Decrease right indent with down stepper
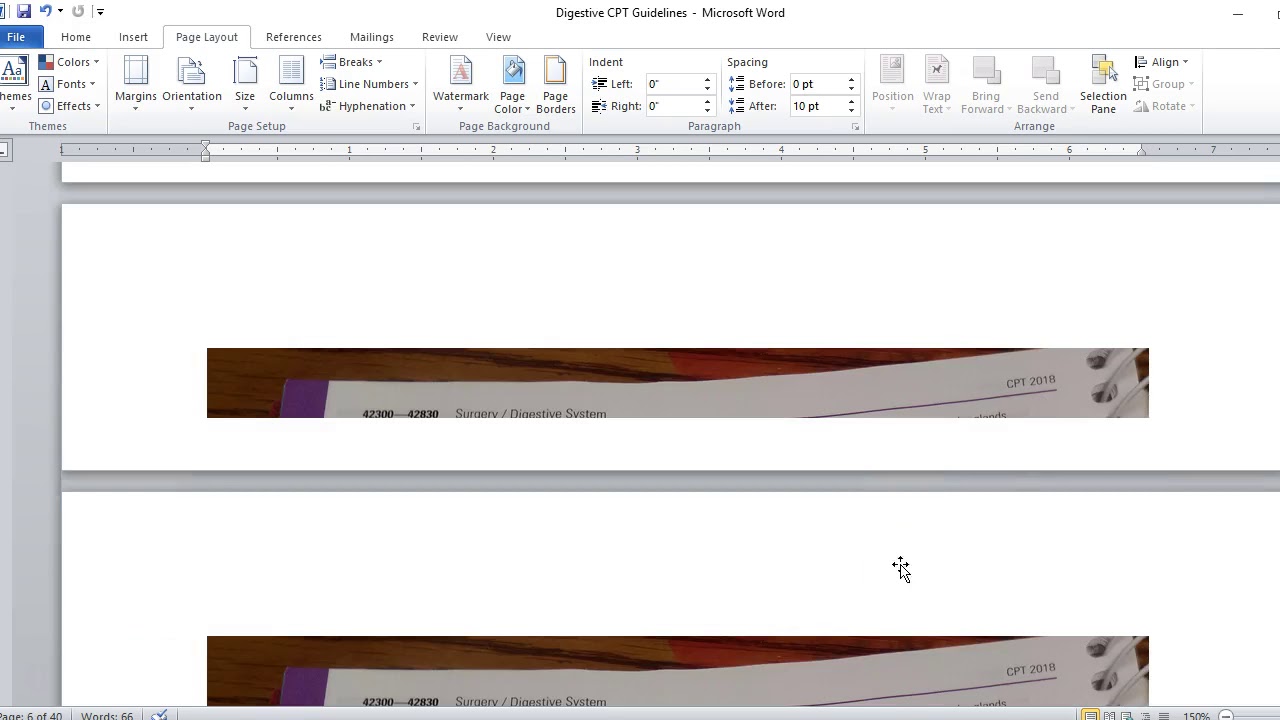Image resolution: width=1280 pixels, height=720 pixels. pos(707,111)
